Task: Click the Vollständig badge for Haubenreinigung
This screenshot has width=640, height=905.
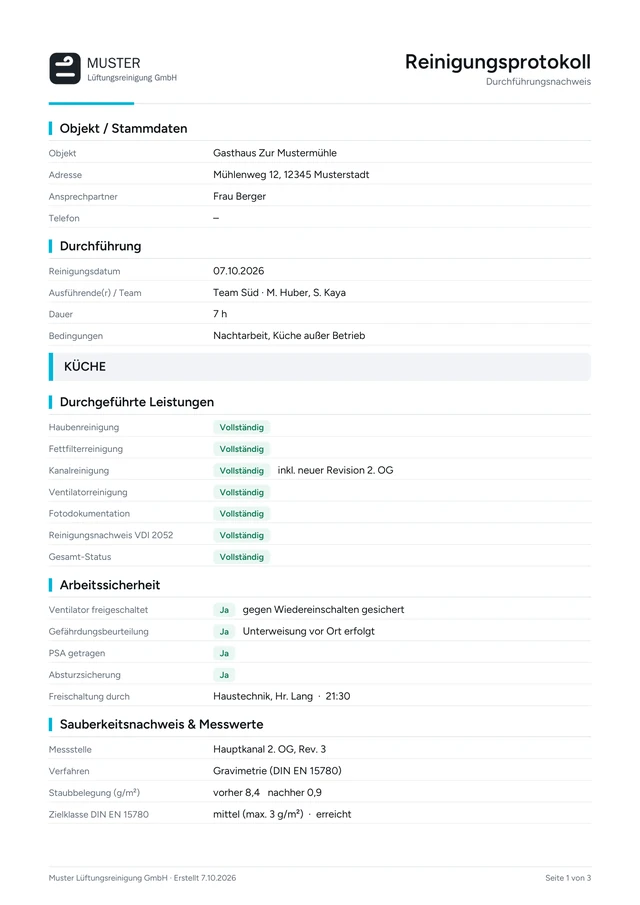Action: (241, 428)
